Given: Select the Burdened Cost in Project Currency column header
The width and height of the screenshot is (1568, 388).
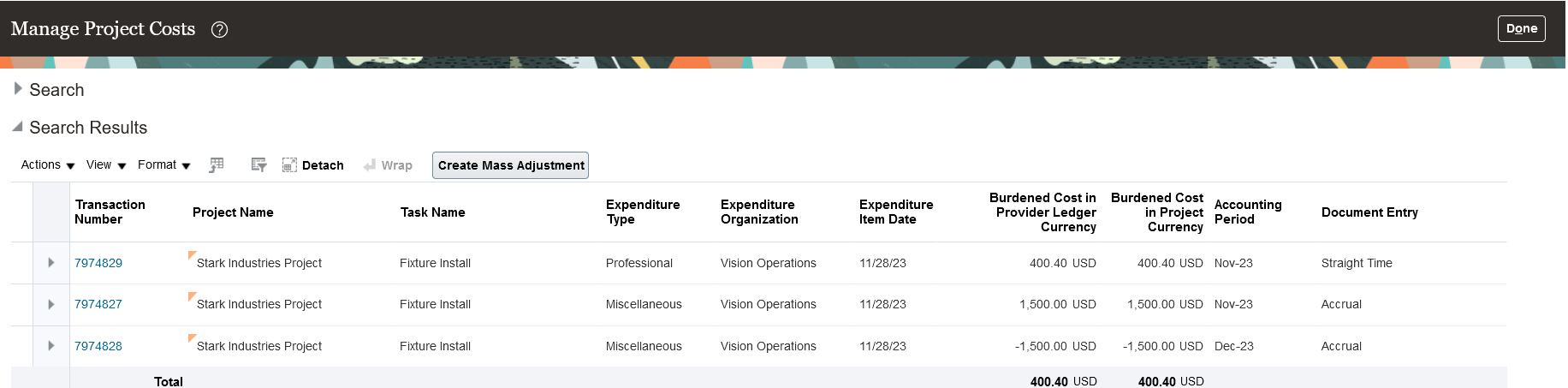Looking at the screenshot, I should [x=1156, y=212].
